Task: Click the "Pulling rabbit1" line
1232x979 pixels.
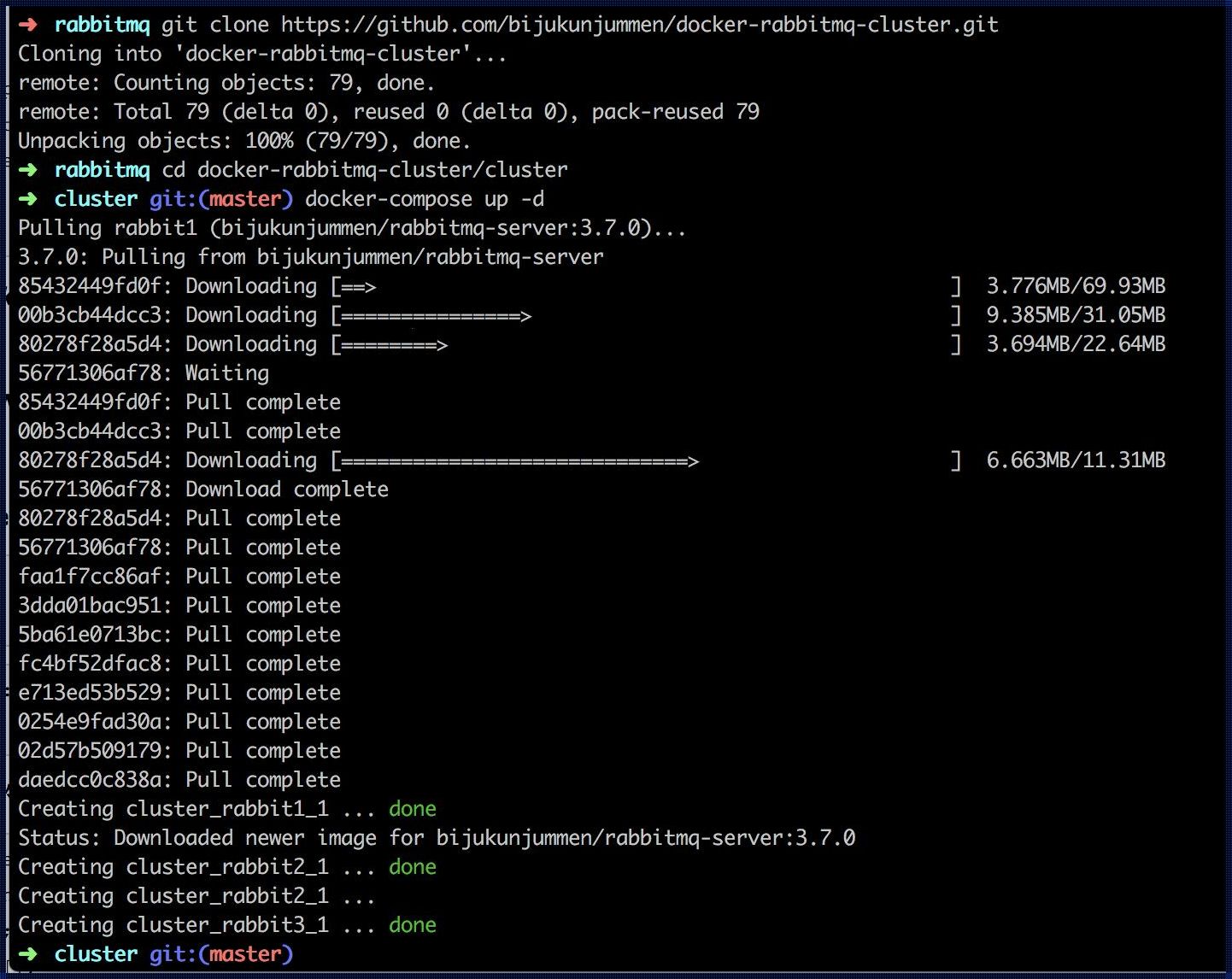Action: (352, 228)
